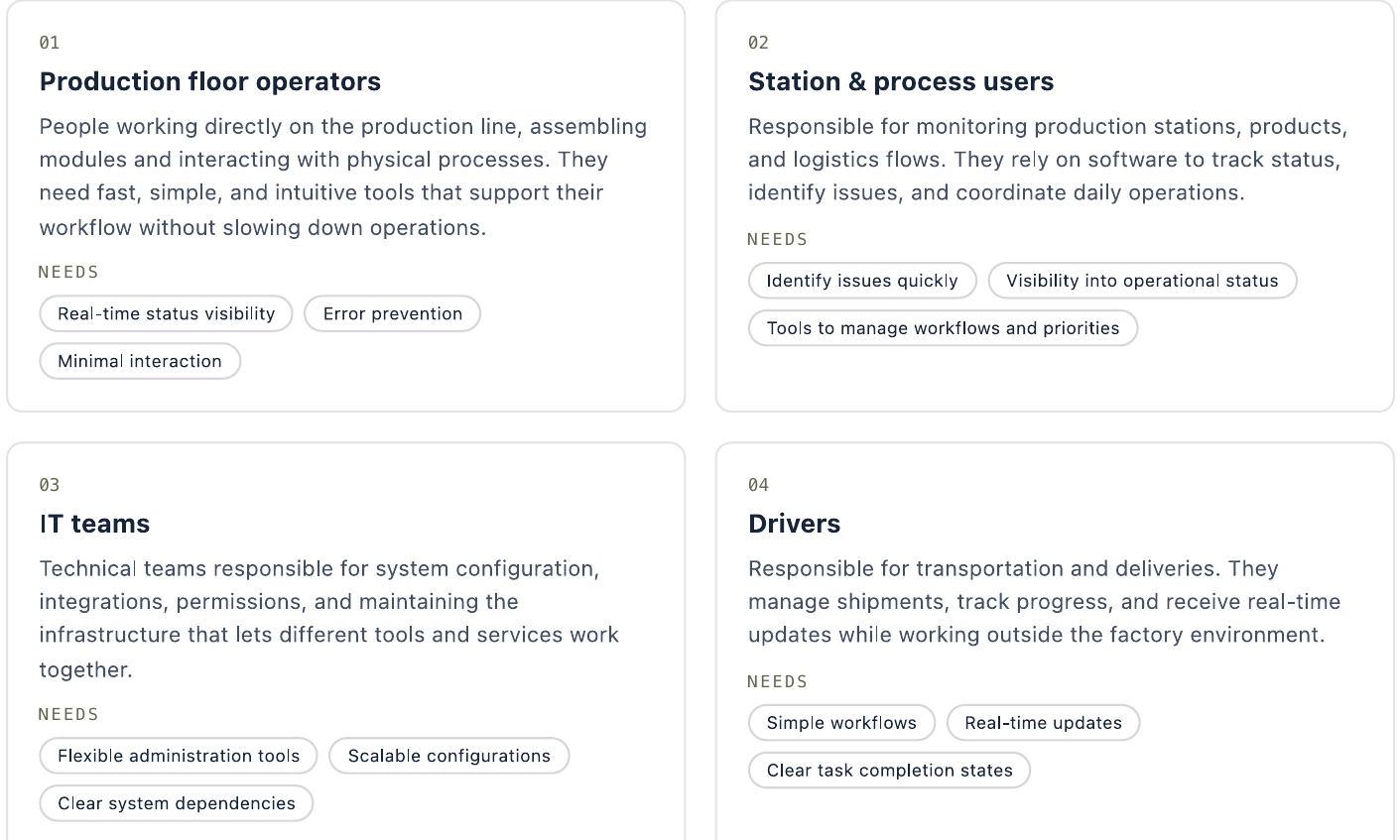1400x840 pixels.
Task: Click the 'Station & process users' heading
Action: click(901, 81)
